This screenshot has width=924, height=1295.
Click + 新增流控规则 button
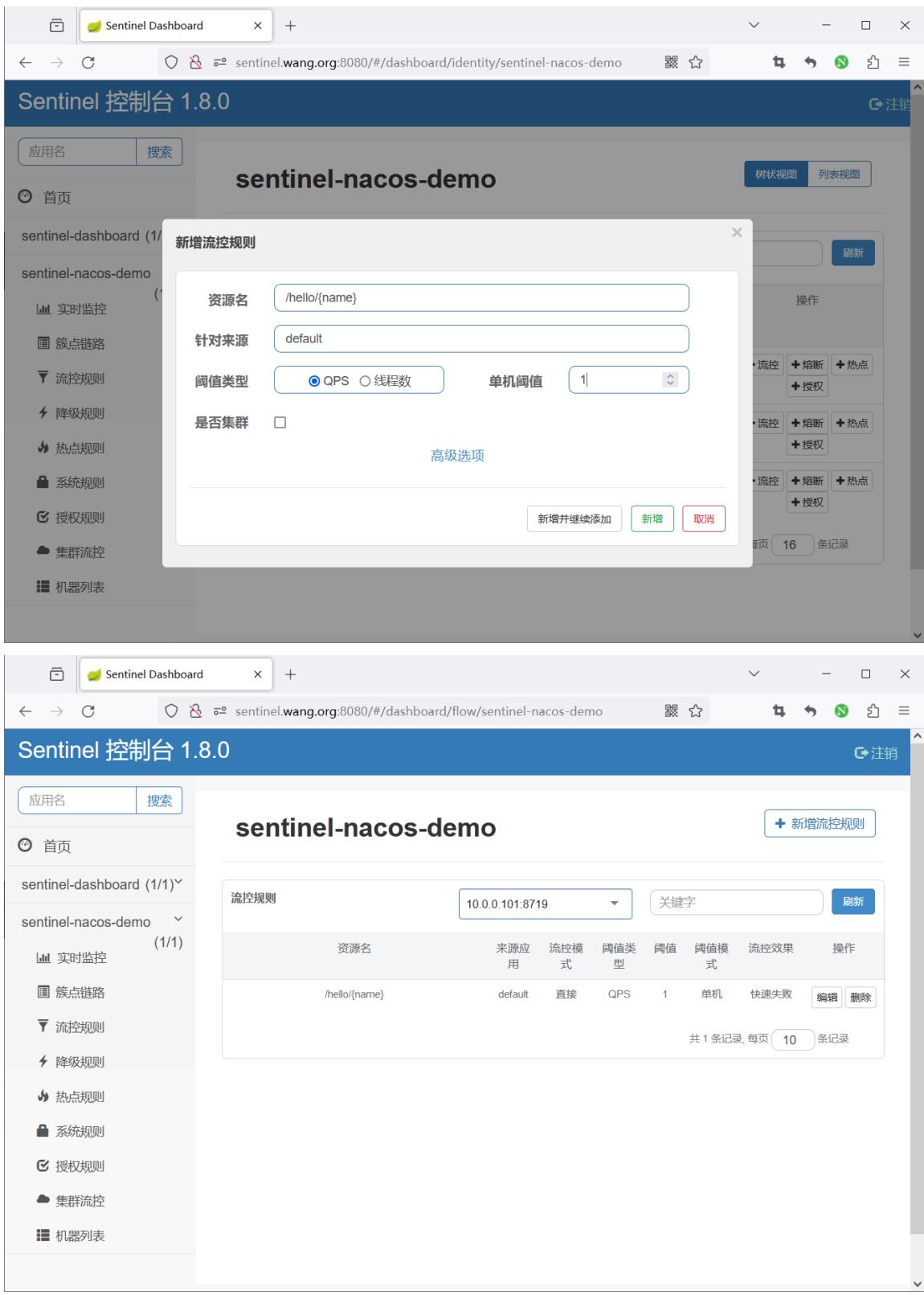[820, 823]
